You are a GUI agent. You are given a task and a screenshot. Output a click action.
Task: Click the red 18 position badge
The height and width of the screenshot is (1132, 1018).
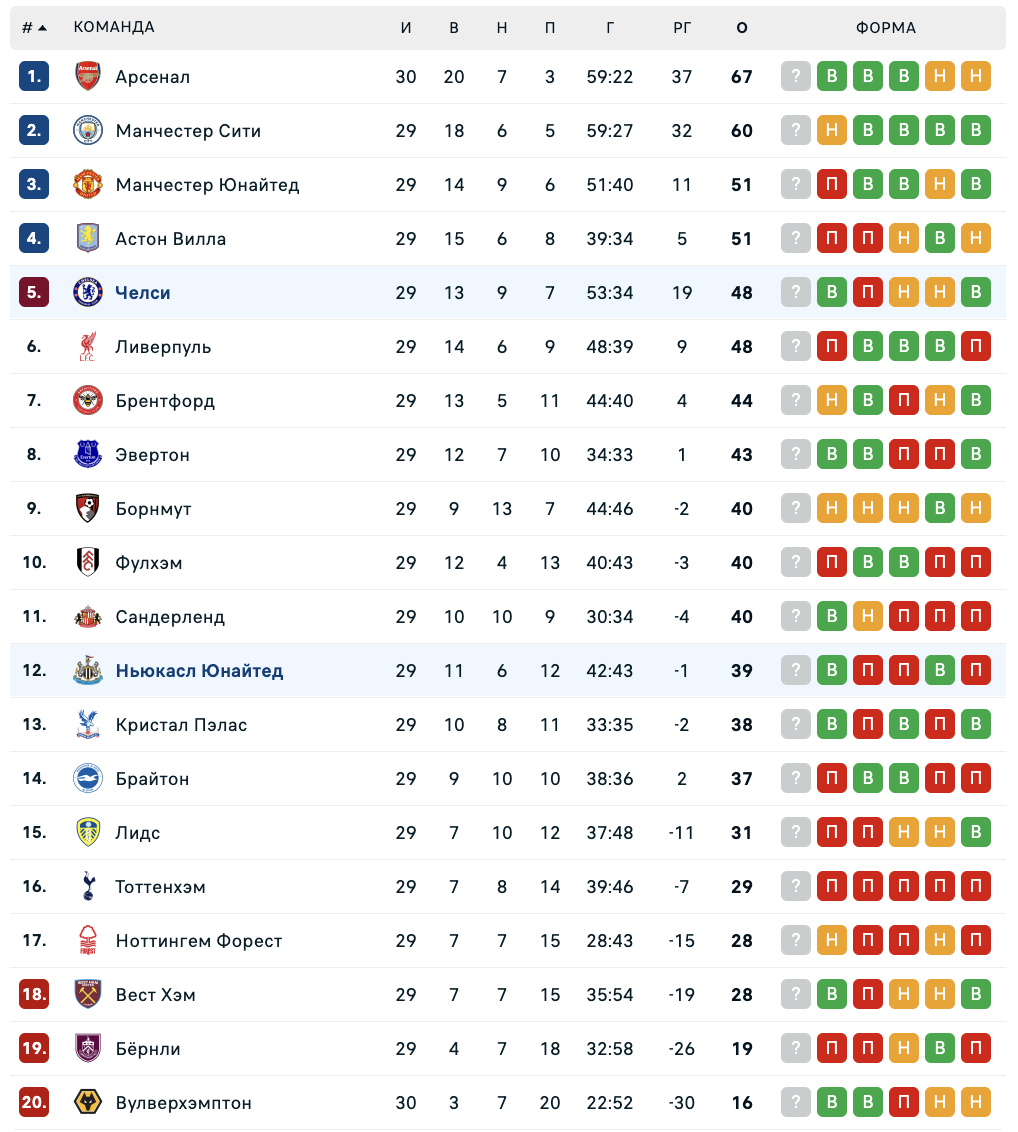[x=34, y=995]
